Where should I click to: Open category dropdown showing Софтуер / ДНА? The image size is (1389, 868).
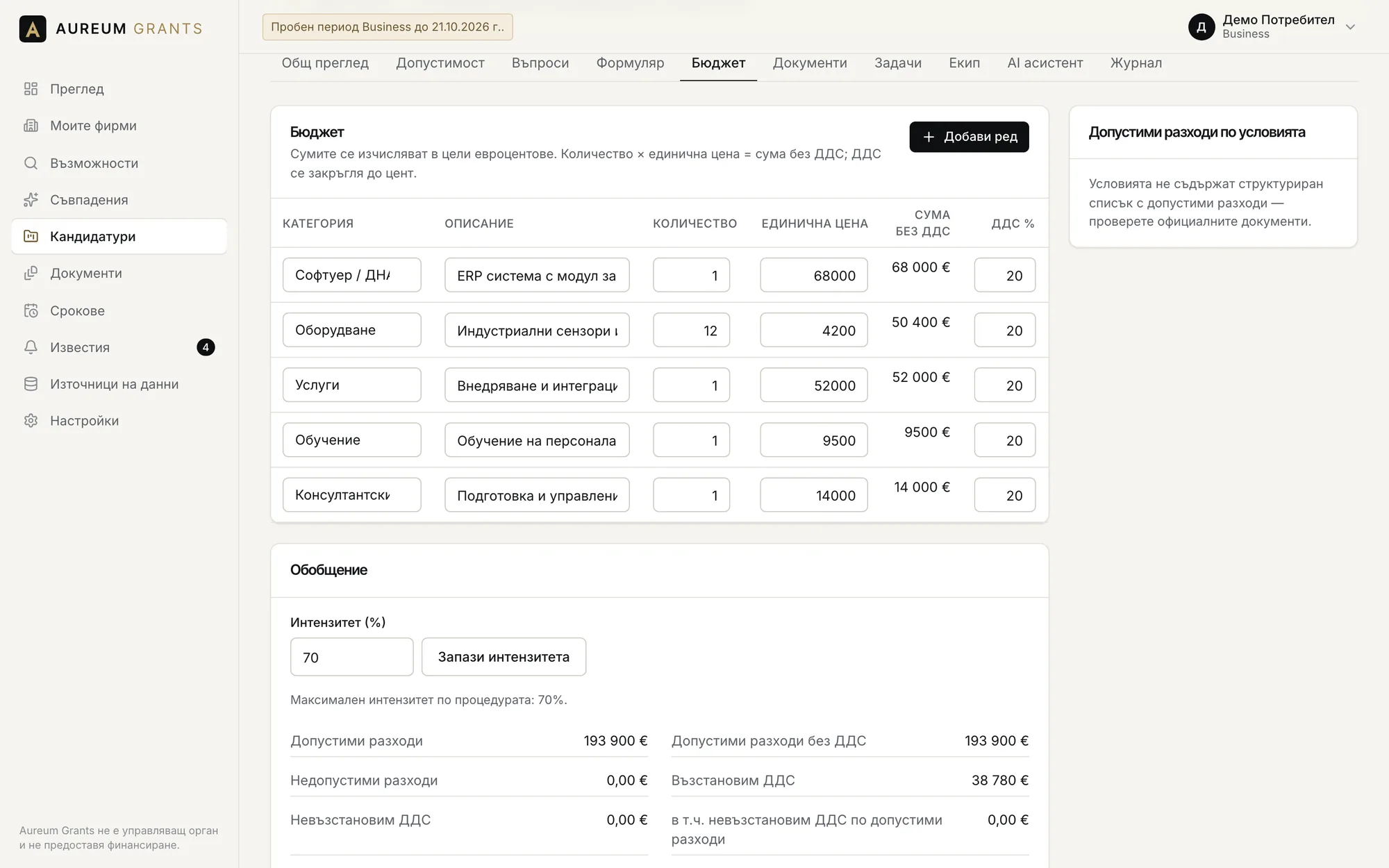click(x=351, y=275)
